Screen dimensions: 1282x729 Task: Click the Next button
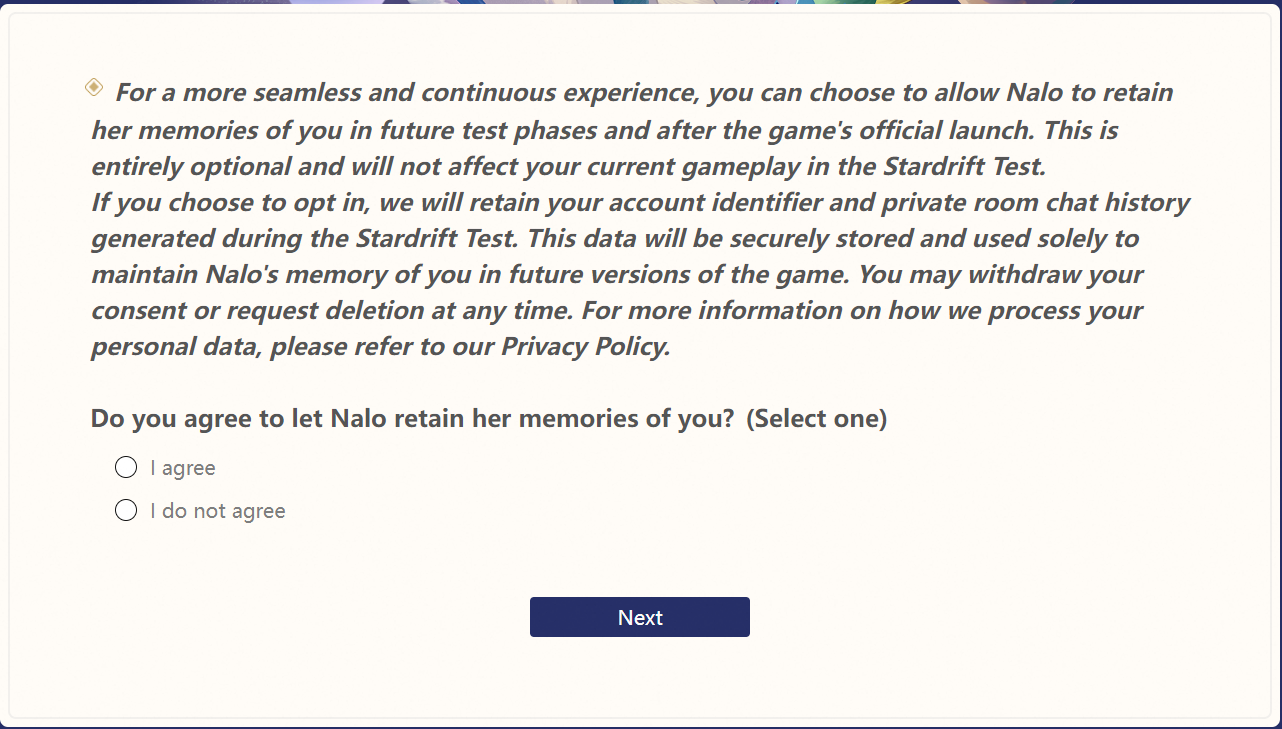(x=640, y=617)
